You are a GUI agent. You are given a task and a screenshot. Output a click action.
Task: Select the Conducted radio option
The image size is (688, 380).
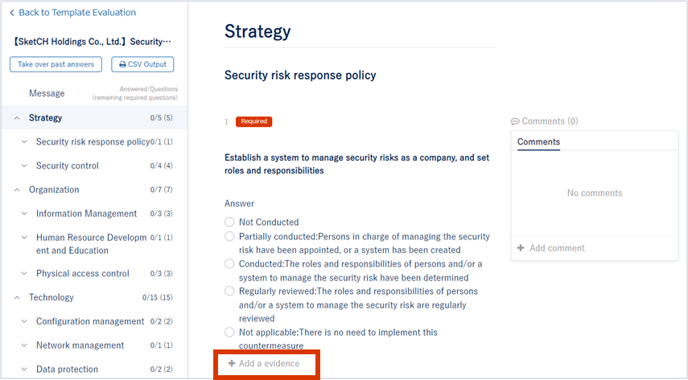tap(229, 264)
